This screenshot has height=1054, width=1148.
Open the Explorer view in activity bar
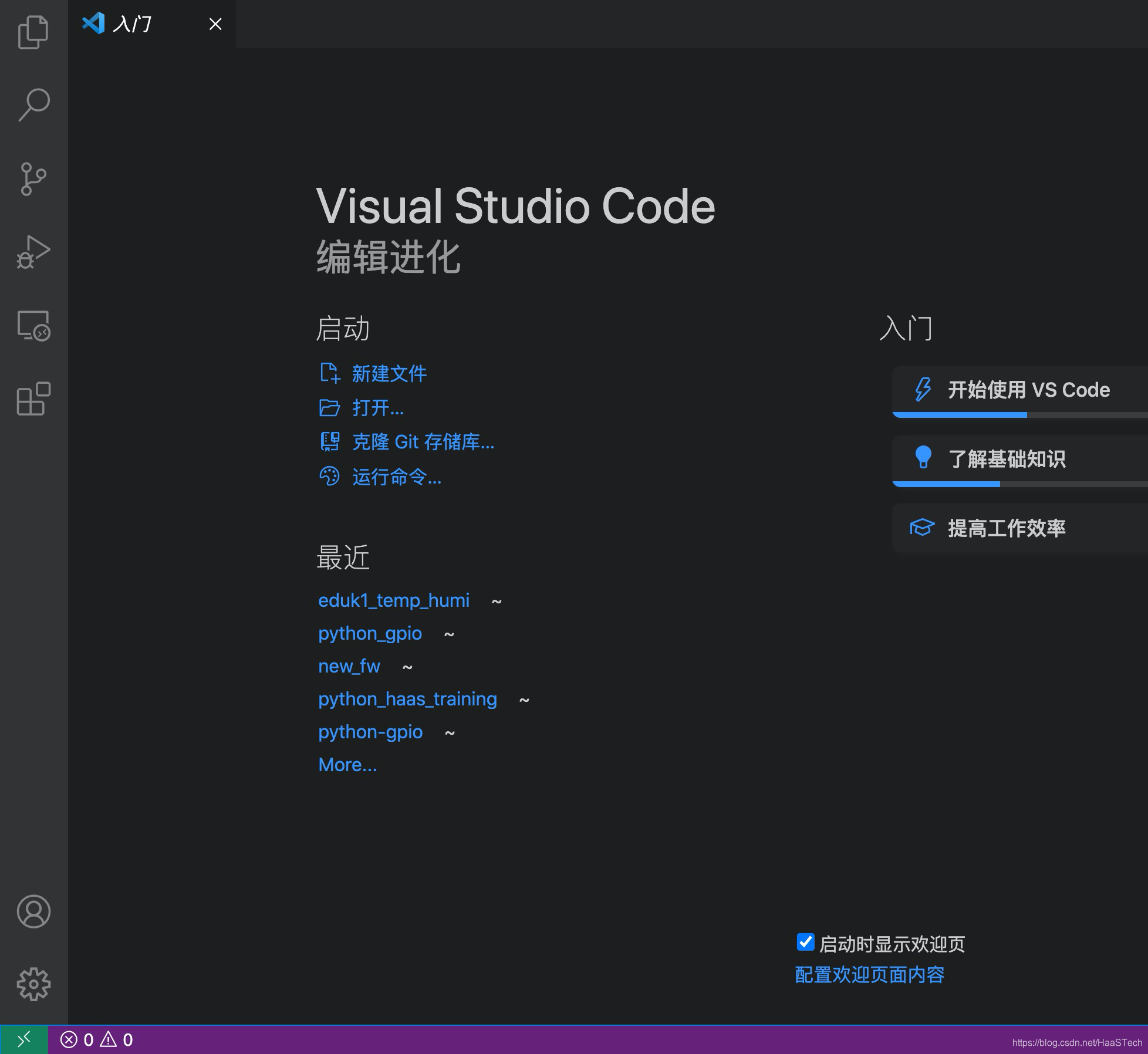(33, 32)
